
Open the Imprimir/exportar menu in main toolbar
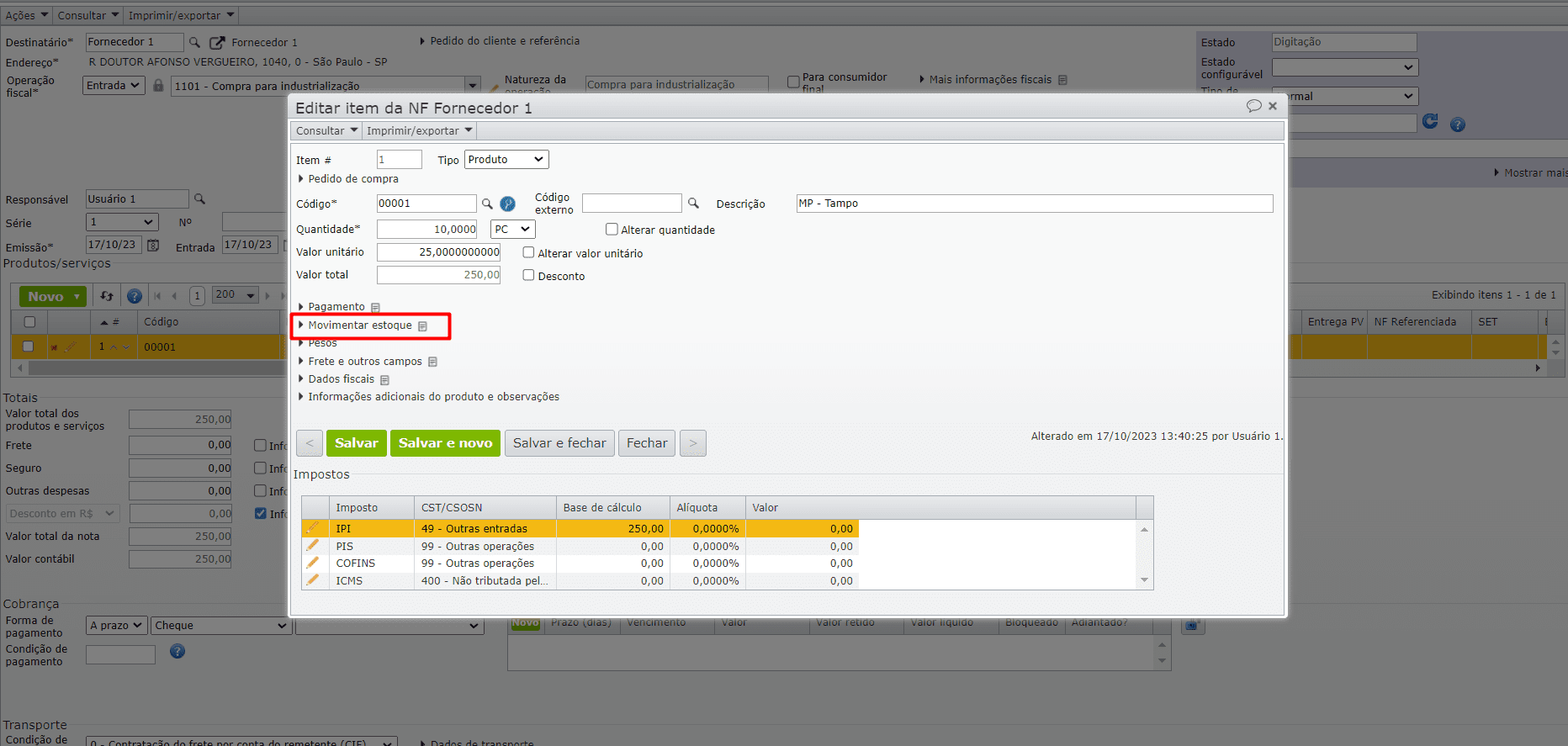click(x=181, y=15)
